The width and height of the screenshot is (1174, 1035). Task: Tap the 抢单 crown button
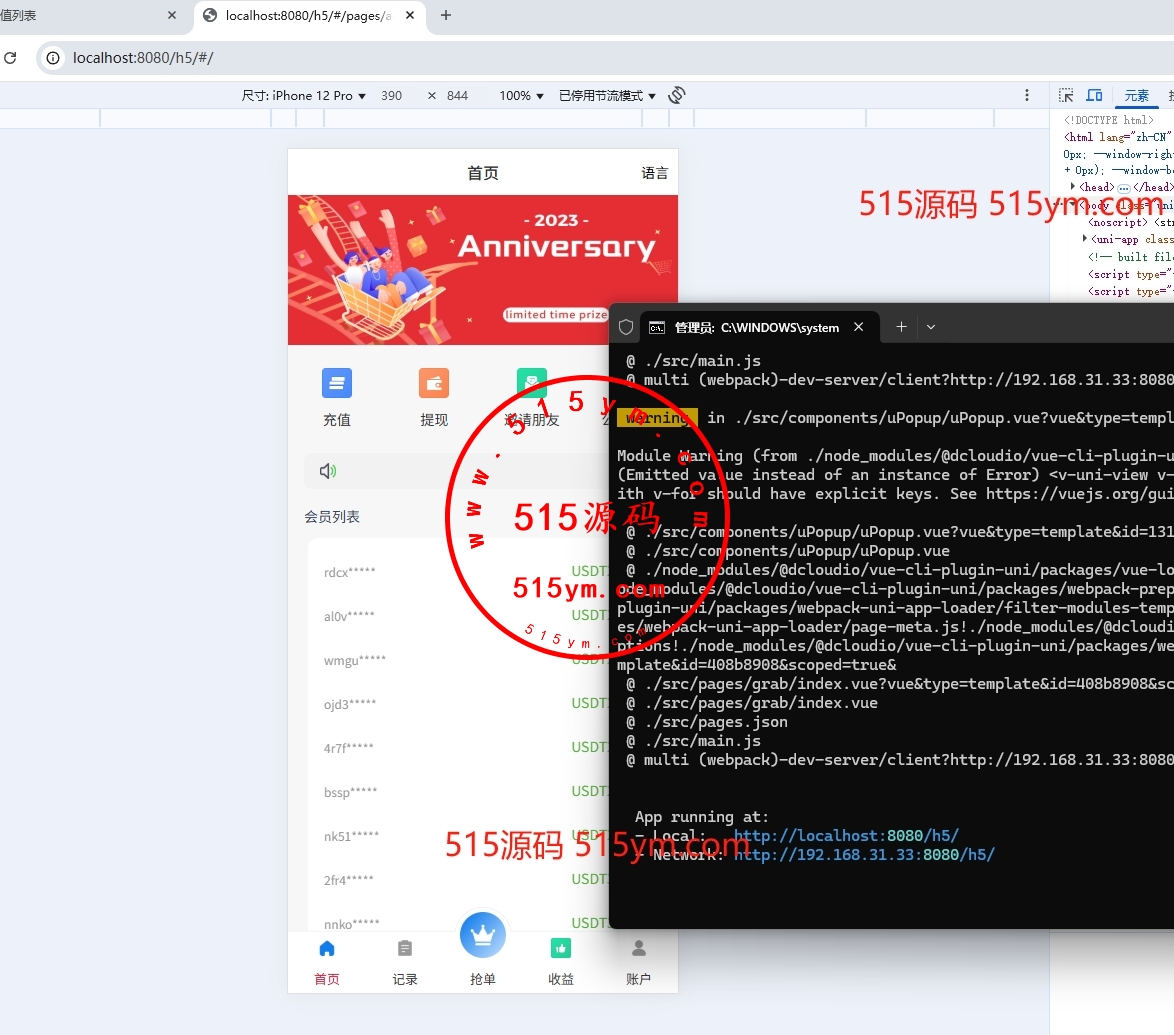pos(483,936)
